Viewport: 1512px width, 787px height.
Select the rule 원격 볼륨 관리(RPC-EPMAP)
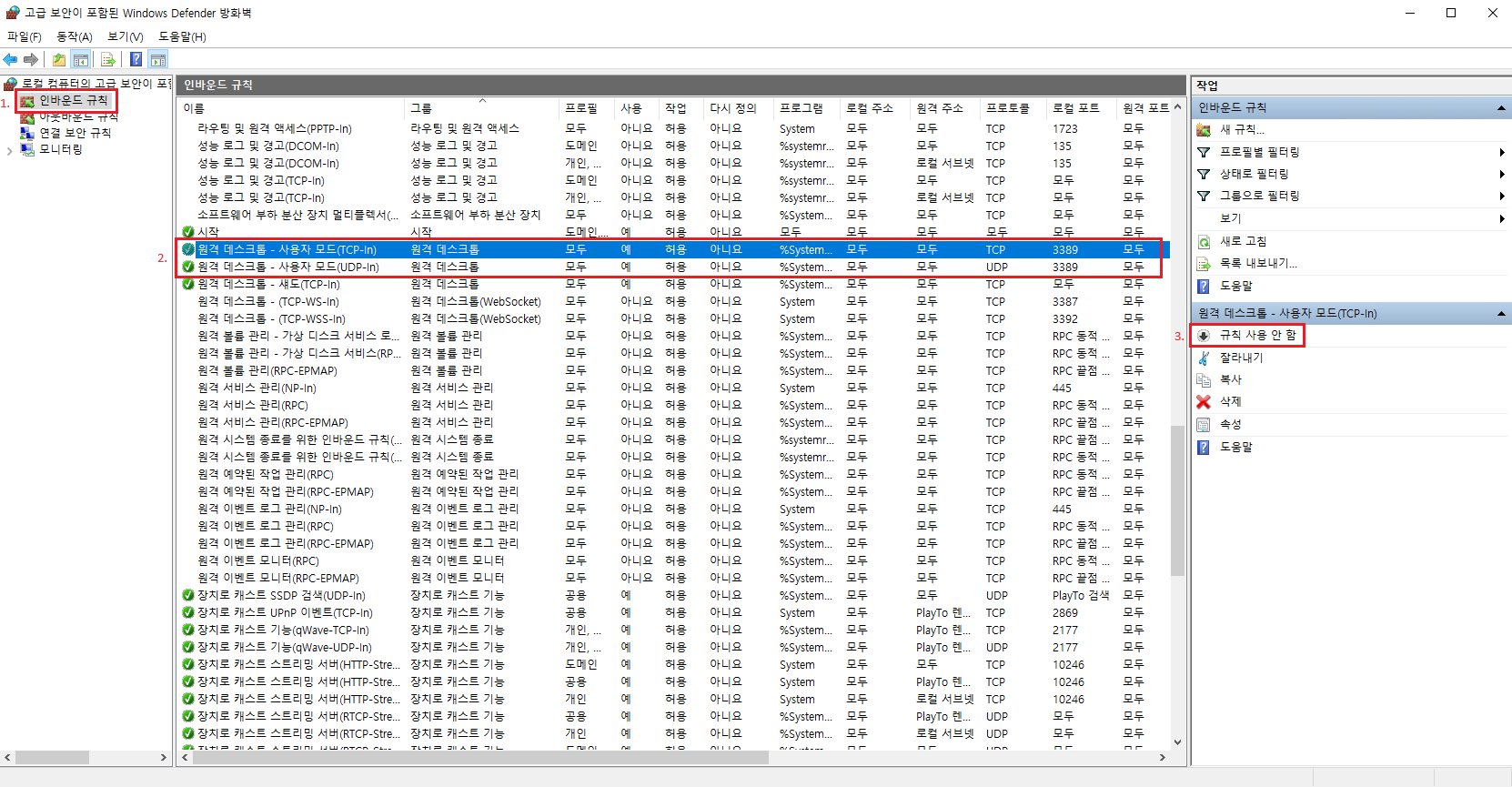point(267,370)
